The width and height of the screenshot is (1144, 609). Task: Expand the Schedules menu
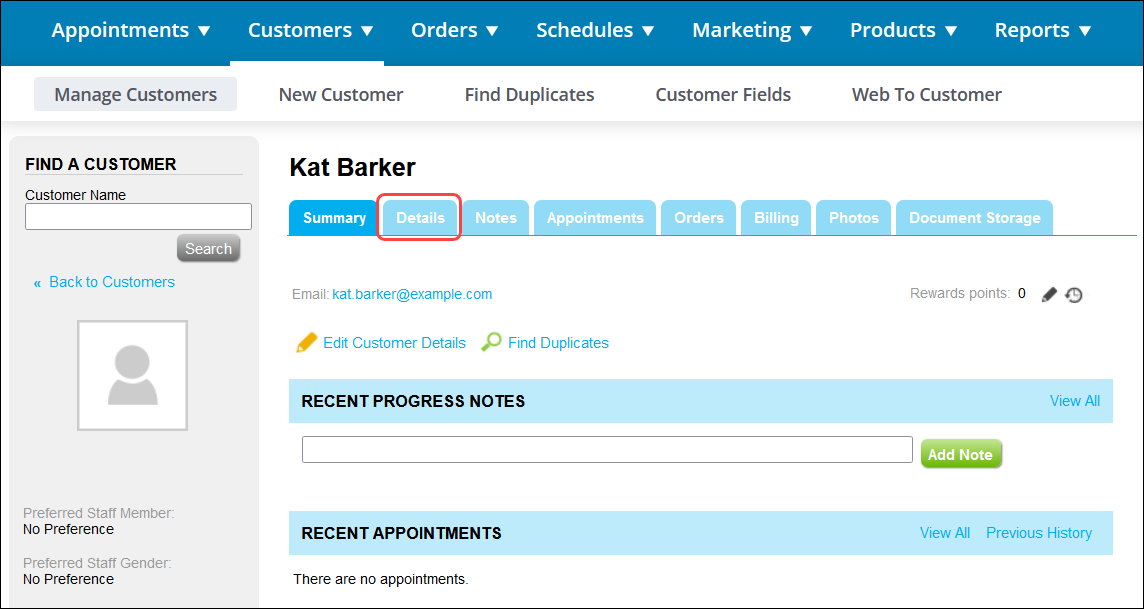pos(595,31)
